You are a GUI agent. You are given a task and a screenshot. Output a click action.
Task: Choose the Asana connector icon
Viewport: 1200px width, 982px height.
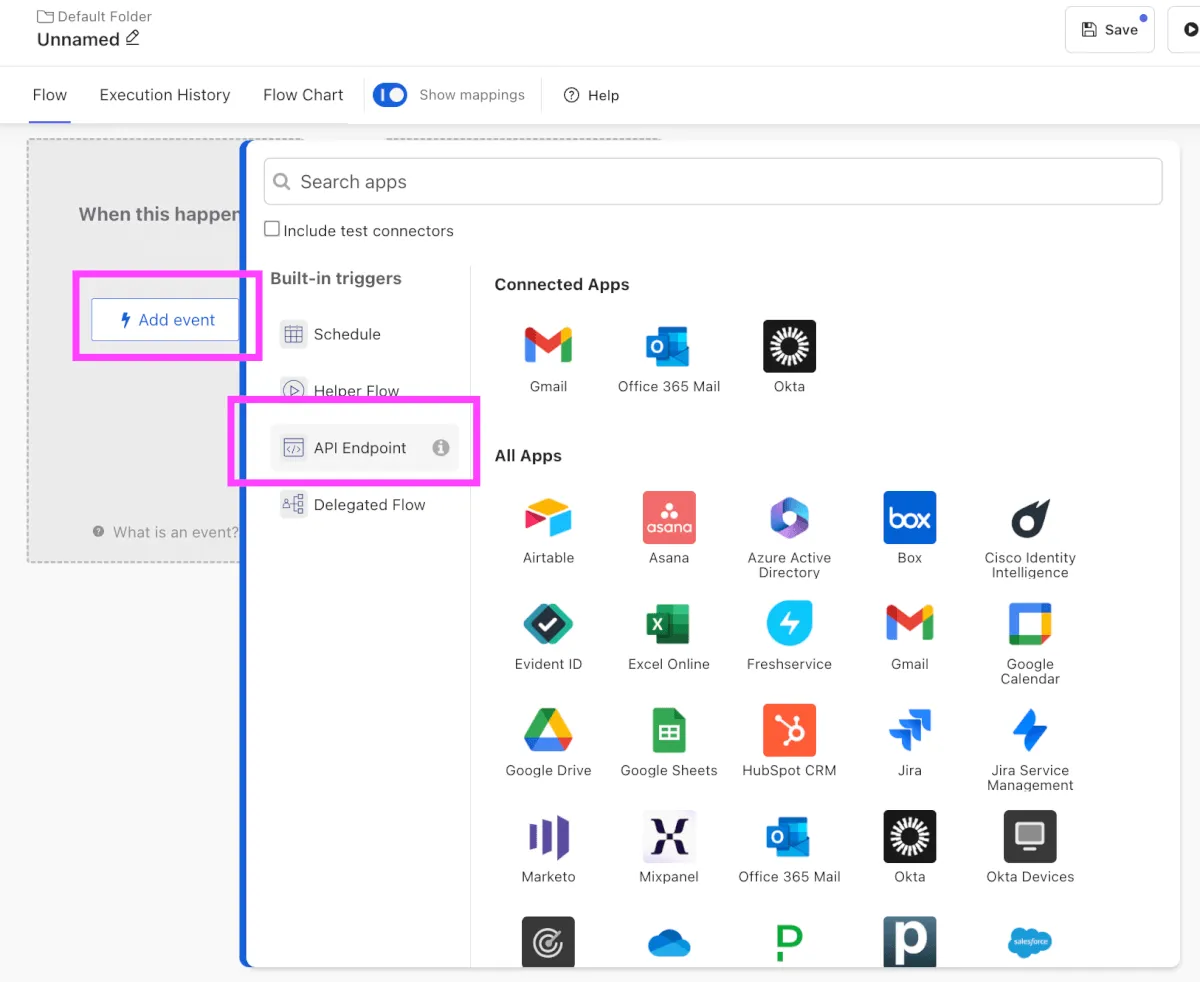click(x=669, y=518)
